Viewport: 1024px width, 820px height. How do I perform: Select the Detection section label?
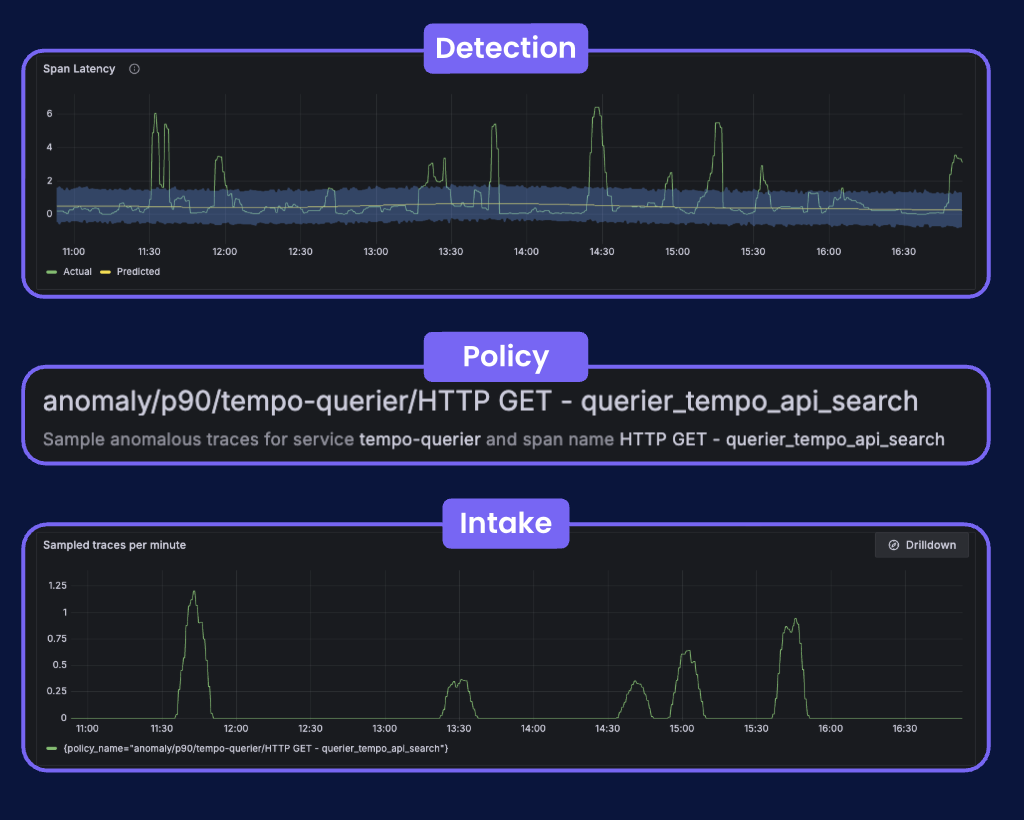pos(505,48)
